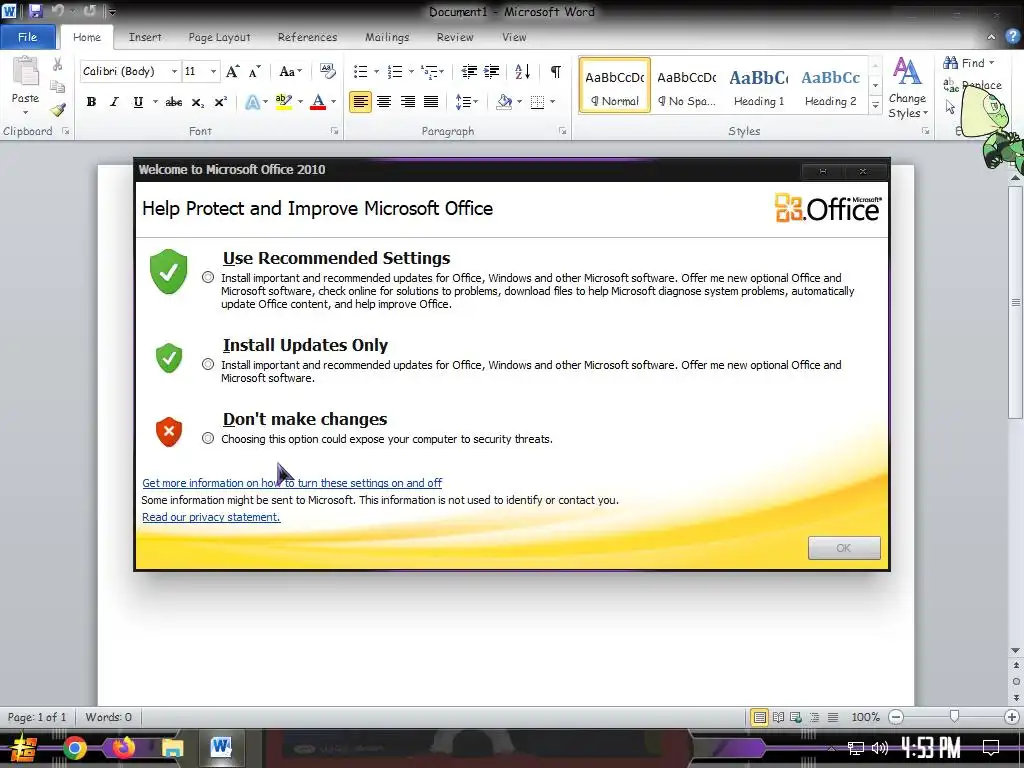Screen dimensions: 1024x768
Task: Select Use Recommended Settings radio button
Action: (208, 277)
